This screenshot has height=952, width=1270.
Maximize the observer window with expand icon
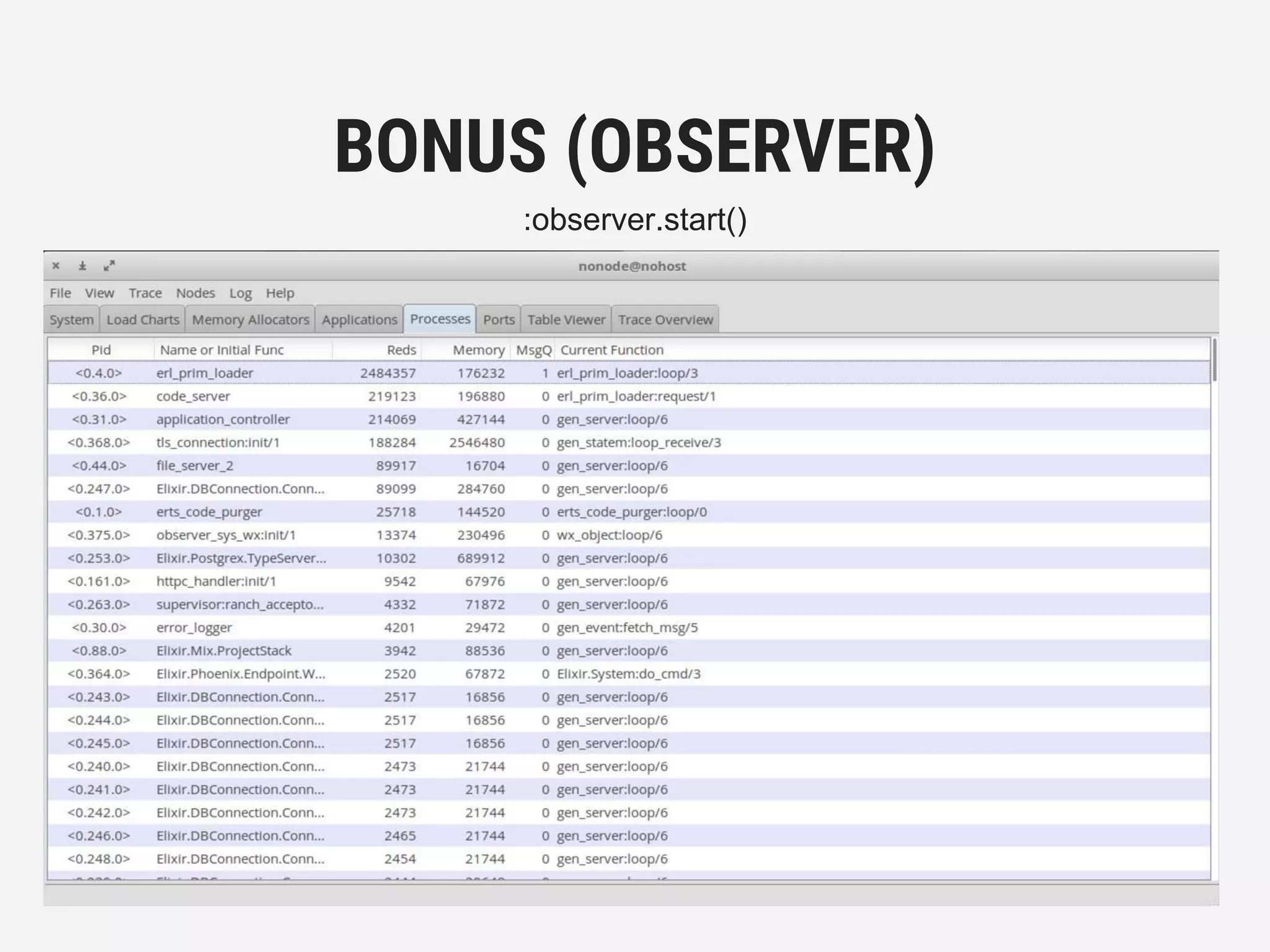pos(109,266)
